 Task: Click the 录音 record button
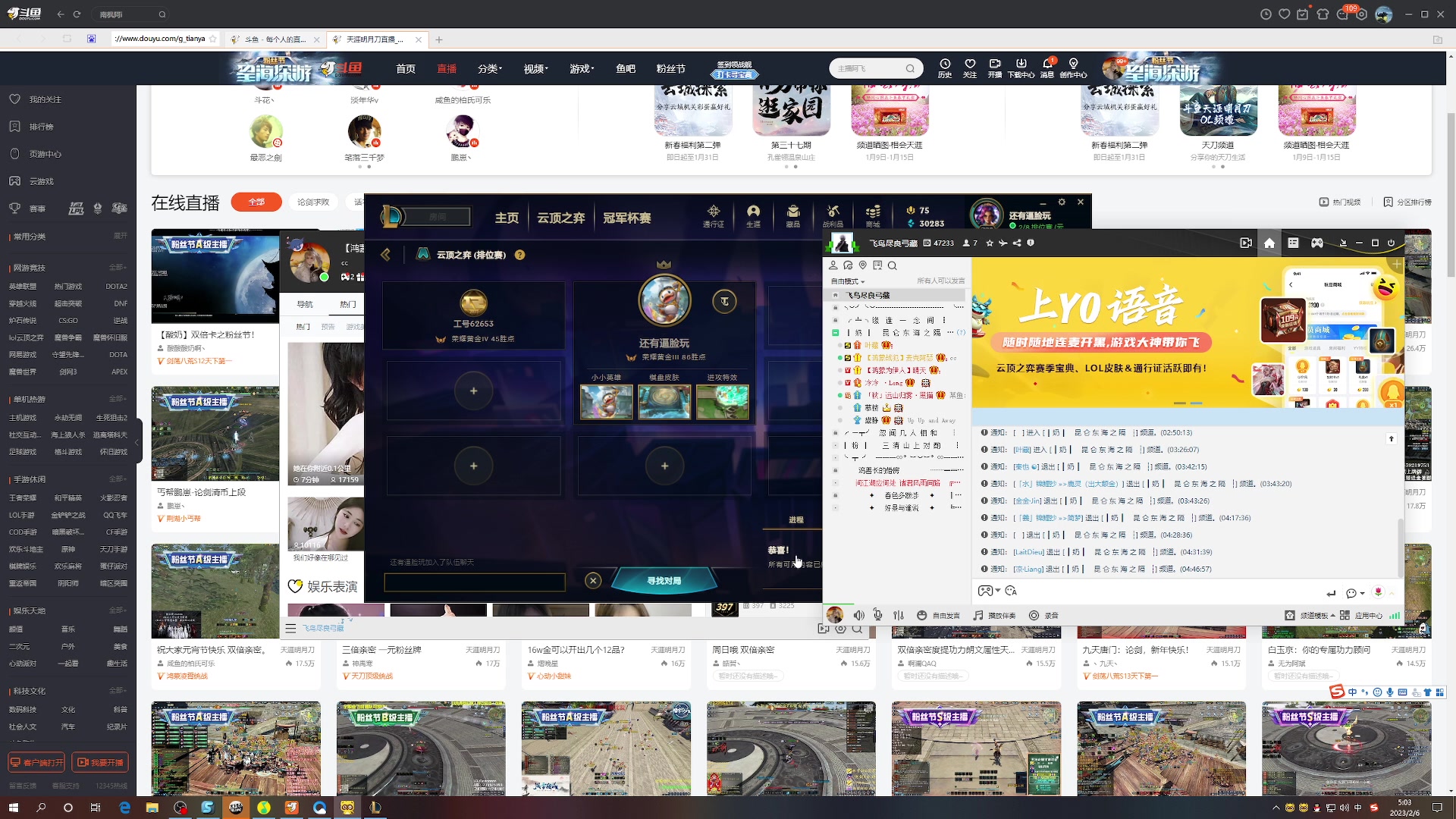1043,615
